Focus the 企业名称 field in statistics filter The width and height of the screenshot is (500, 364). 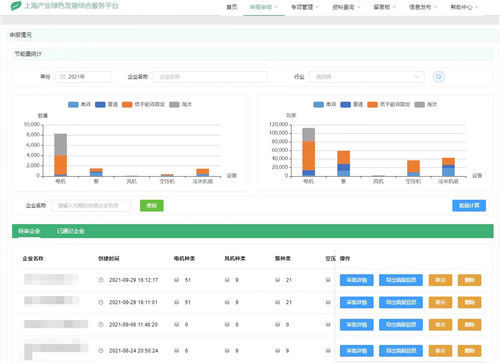click(x=210, y=77)
